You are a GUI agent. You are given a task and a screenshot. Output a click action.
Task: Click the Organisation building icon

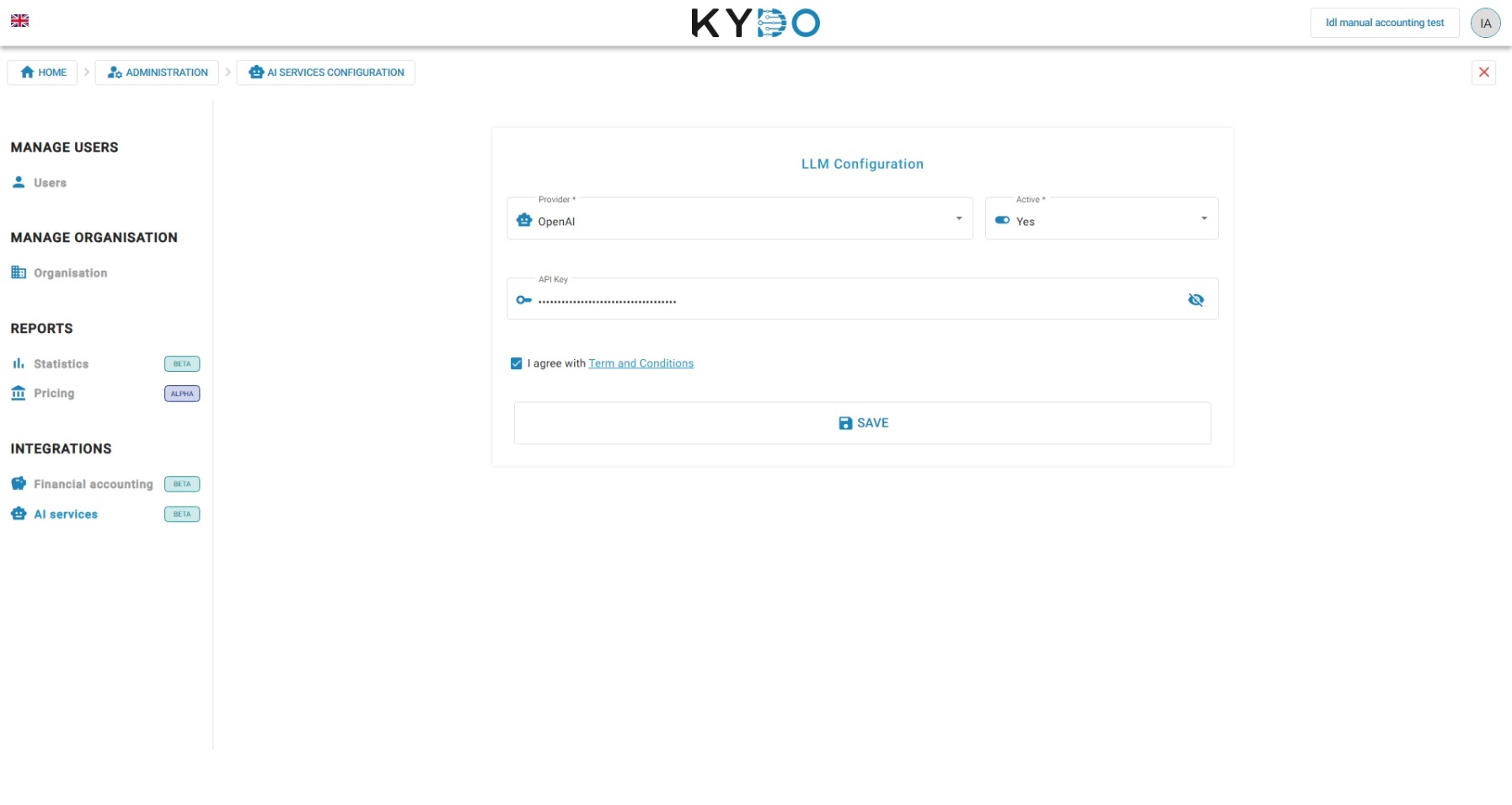[19, 272]
